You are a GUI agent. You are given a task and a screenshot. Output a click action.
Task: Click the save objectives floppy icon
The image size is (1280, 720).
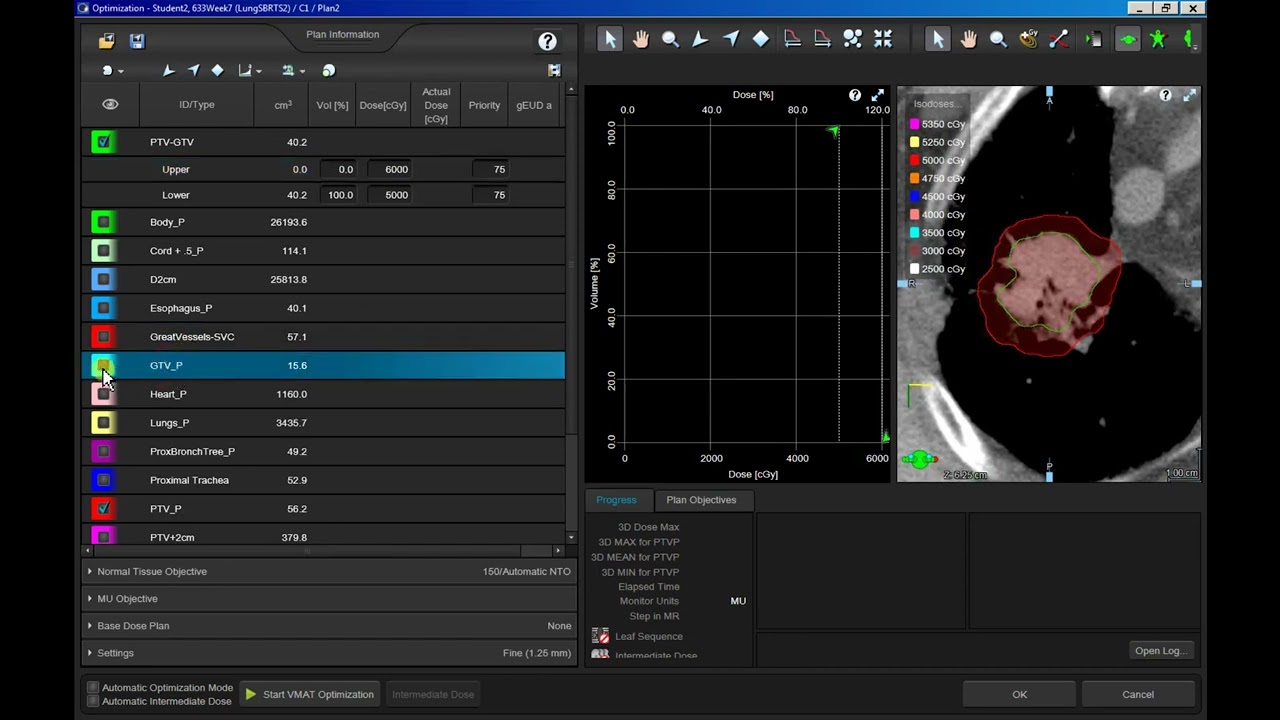coord(137,41)
